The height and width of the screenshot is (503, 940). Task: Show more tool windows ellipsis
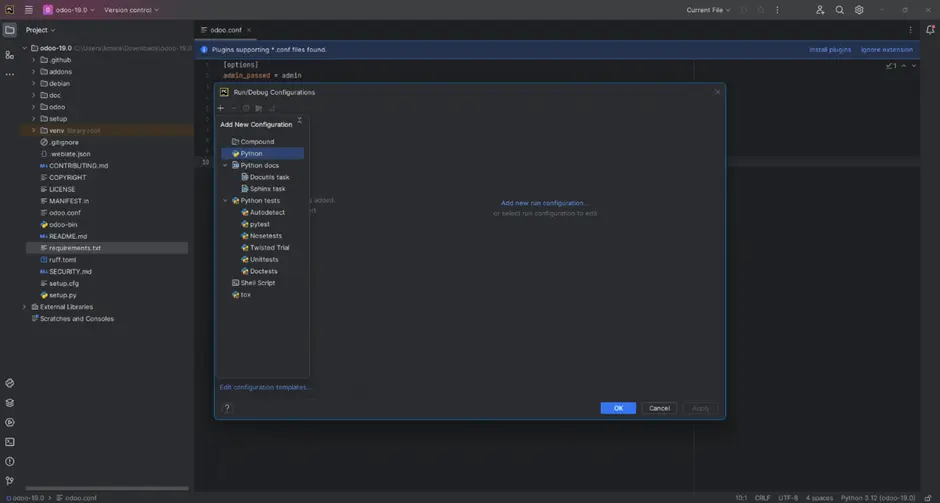point(10,74)
